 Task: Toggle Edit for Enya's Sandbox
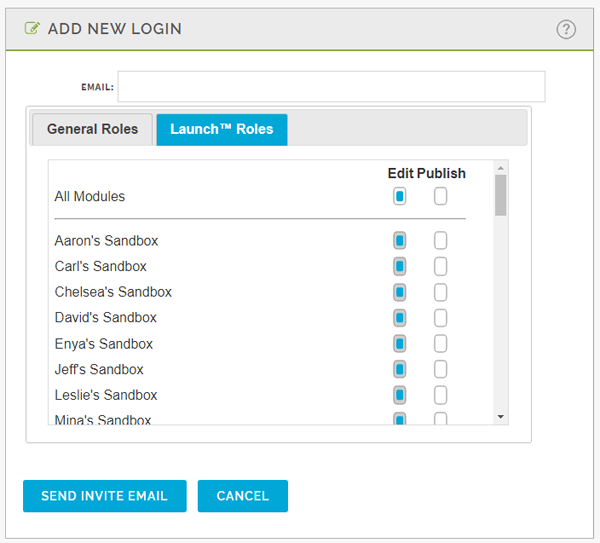click(399, 344)
